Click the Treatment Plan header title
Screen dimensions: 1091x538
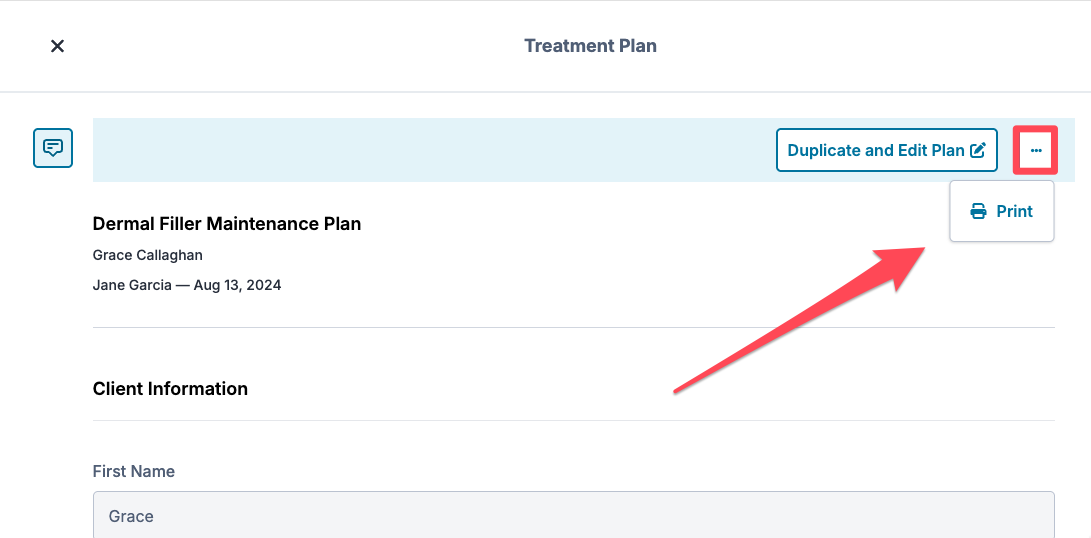[x=590, y=46]
